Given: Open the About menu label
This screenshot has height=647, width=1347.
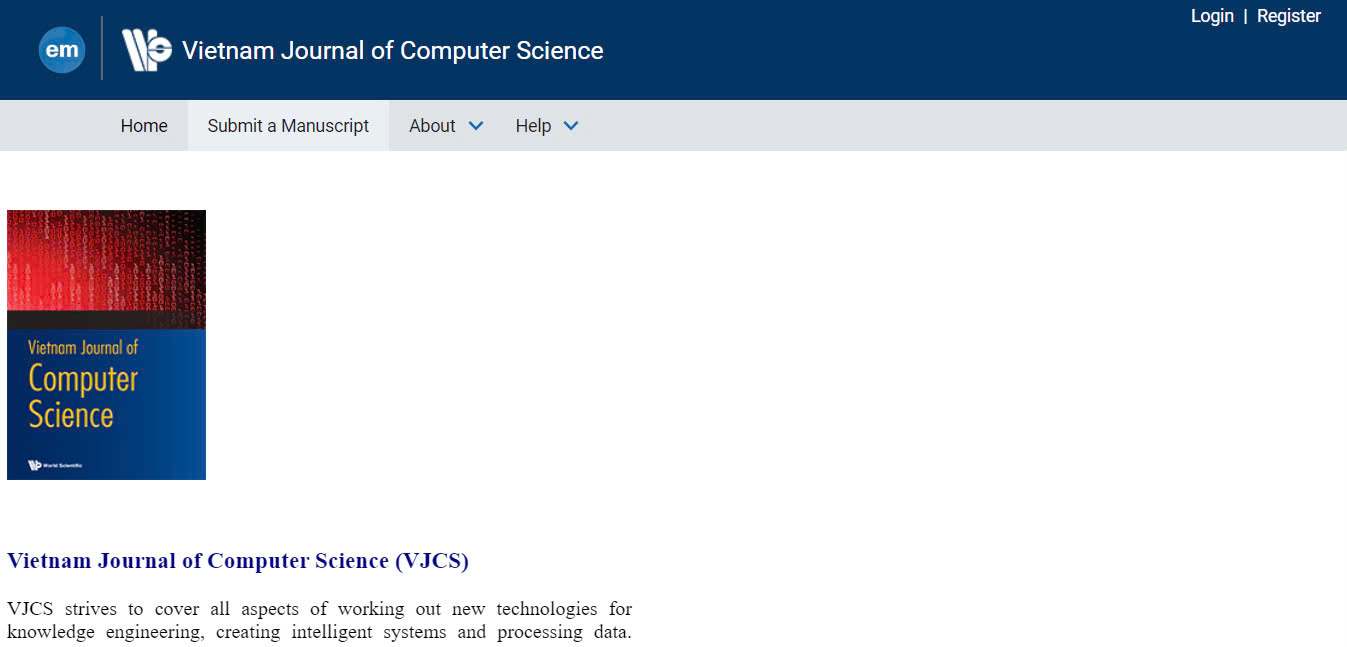Looking at the screenshot, I should point(432,126).
